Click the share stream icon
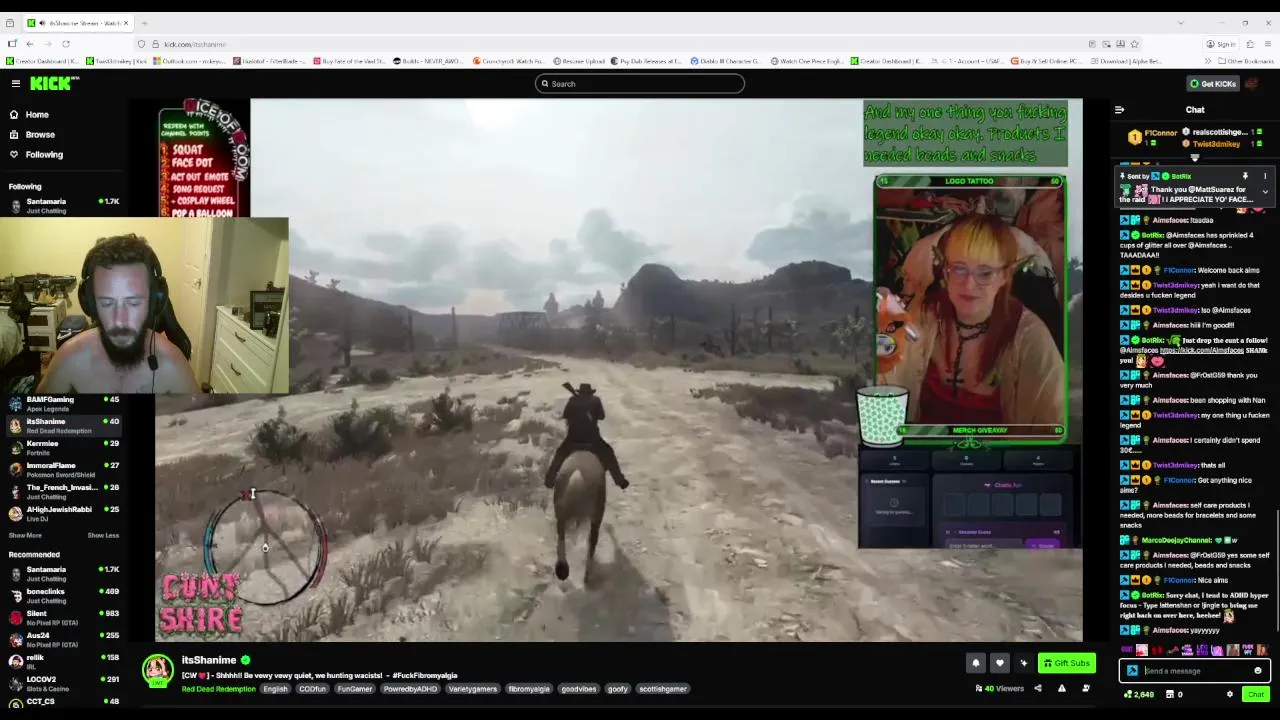Image resolution: width=1280 pixels, height=720 pixels. click(1037, 688)
